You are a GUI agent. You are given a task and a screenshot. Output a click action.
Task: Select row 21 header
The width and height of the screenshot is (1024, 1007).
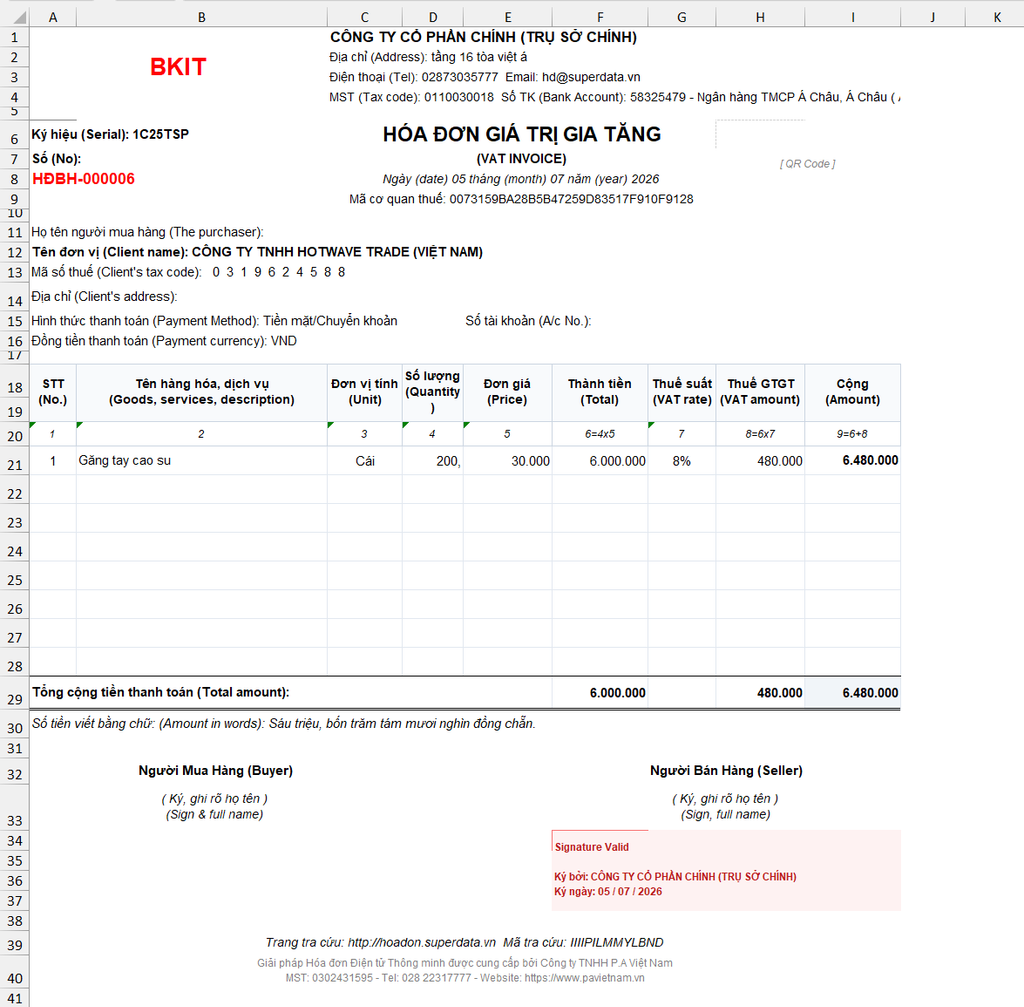click(14, 465)
